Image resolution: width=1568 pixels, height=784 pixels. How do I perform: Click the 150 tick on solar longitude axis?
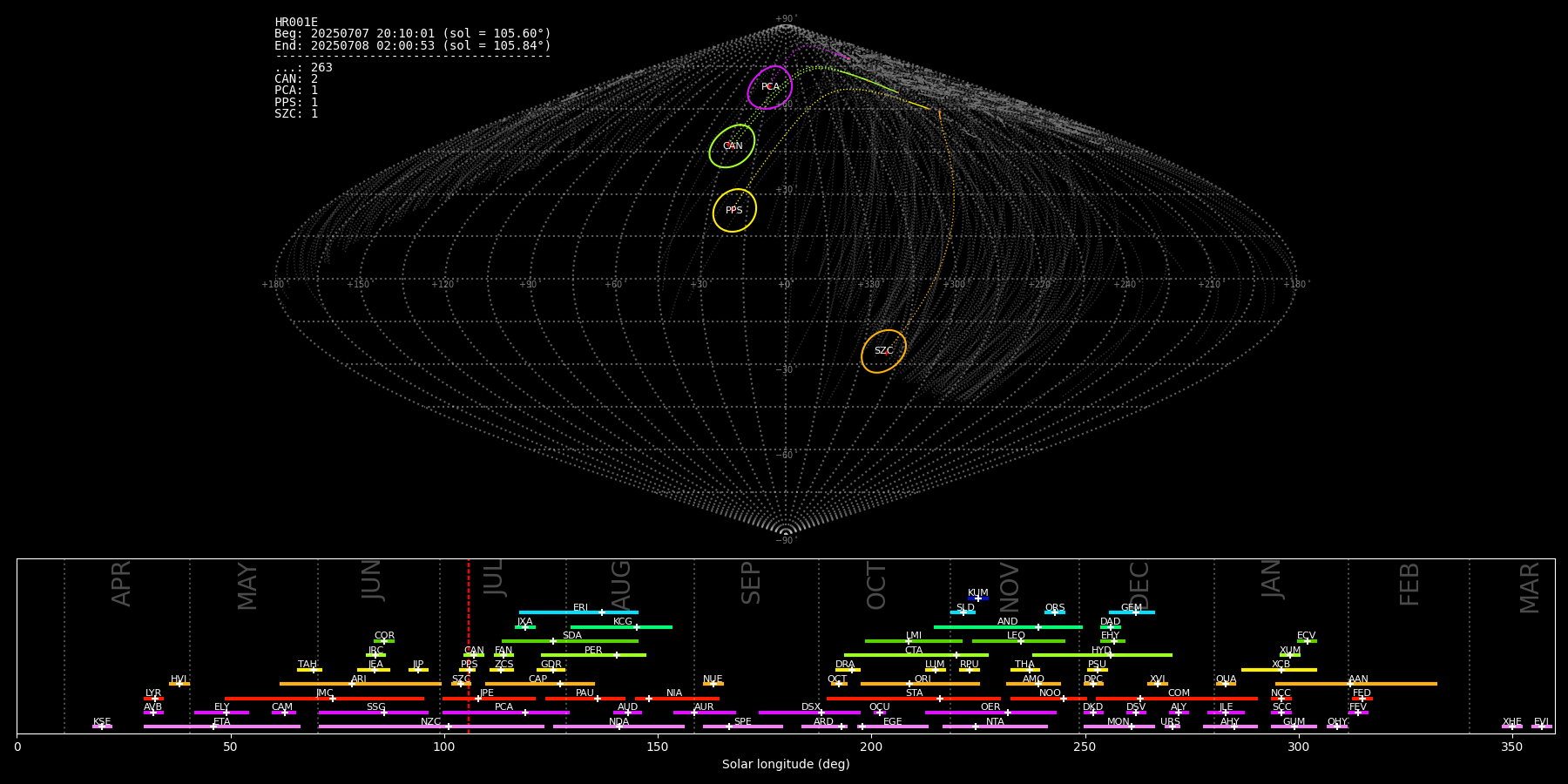pyautogui.click(x=658, y=747)
